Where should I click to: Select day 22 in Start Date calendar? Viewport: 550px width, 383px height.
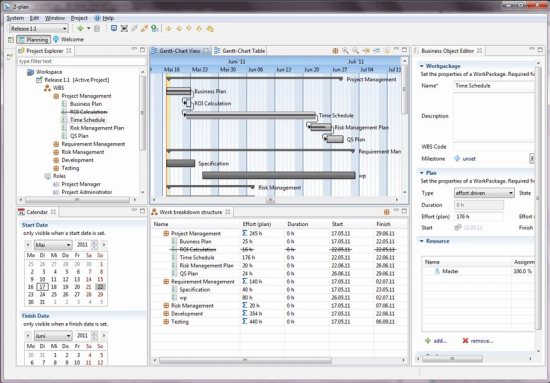[100, 287]
